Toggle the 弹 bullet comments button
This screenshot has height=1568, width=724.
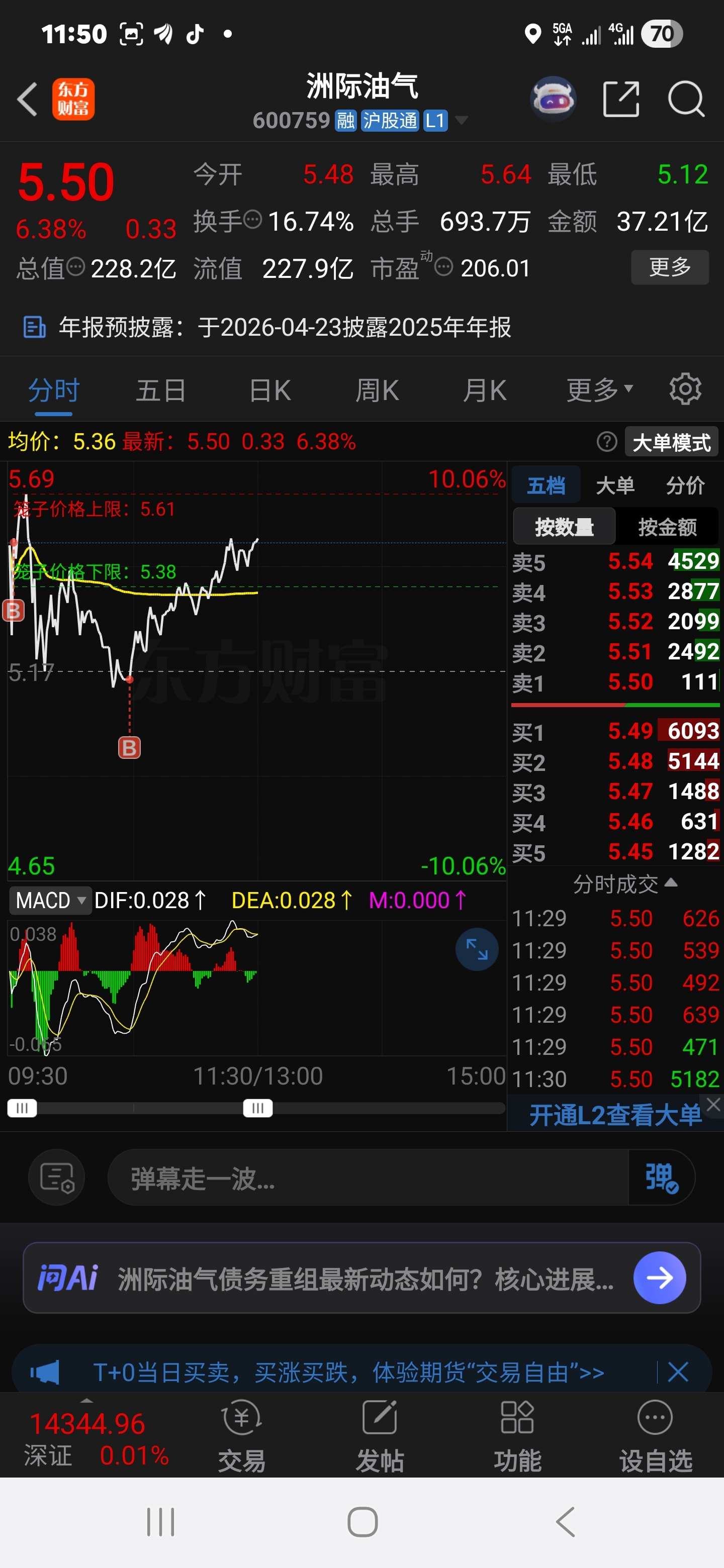(661, 1177)
